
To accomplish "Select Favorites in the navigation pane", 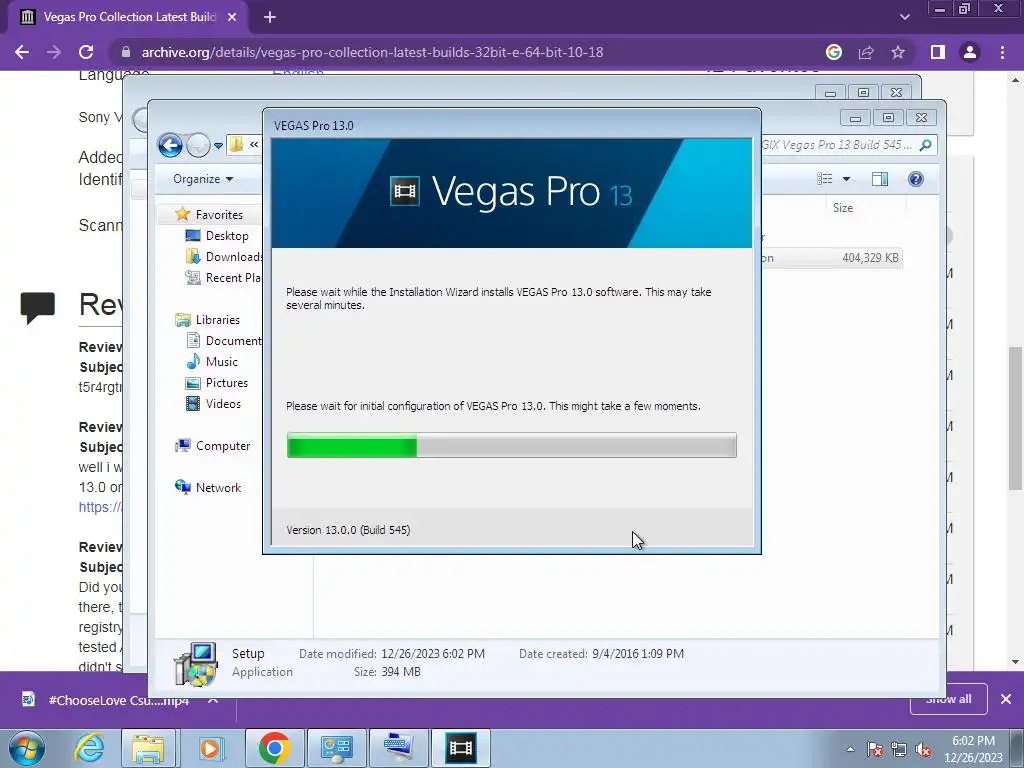I will (x=219, y=215).
